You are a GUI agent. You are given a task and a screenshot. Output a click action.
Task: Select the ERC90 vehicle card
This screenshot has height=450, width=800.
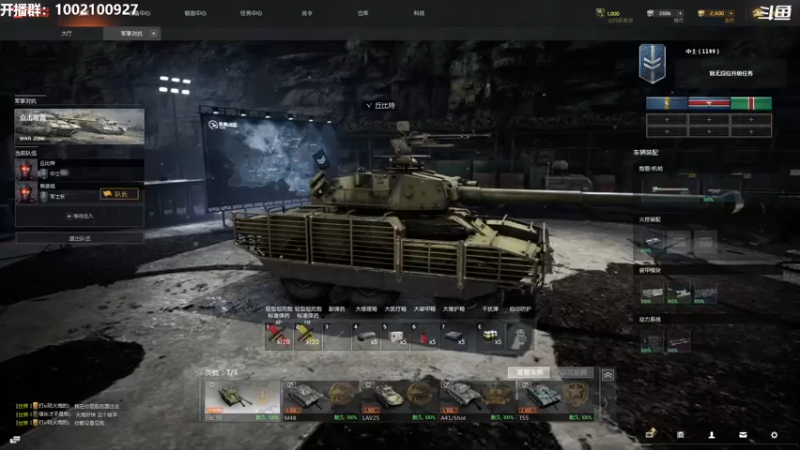point(242,401)
